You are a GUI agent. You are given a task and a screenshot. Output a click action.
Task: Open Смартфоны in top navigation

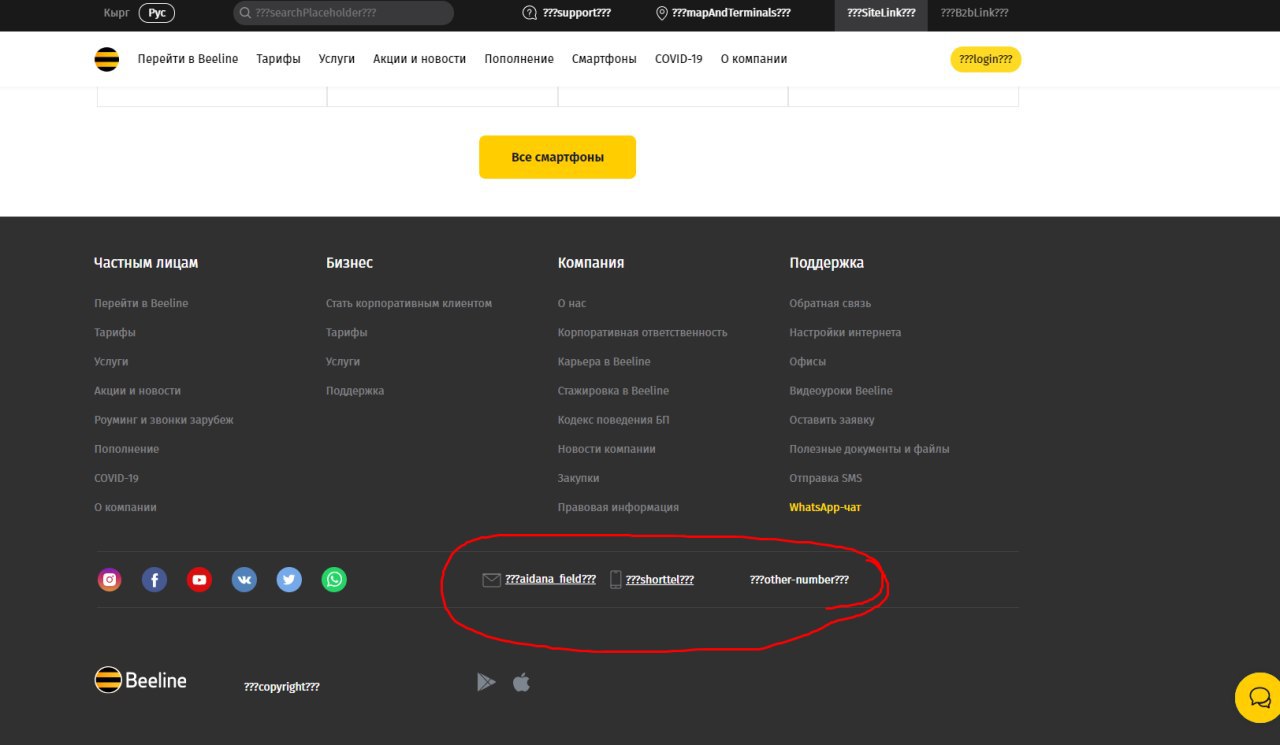point(604,59)
